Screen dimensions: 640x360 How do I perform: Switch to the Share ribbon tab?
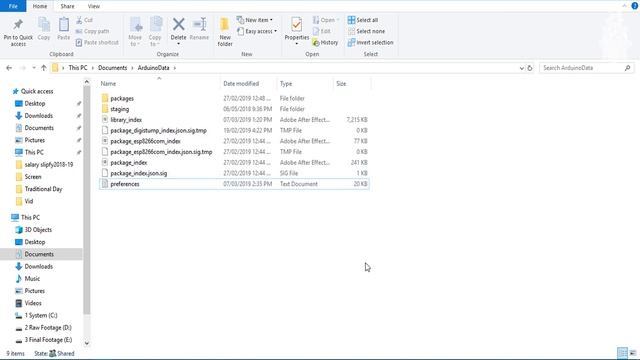point(67,6)
